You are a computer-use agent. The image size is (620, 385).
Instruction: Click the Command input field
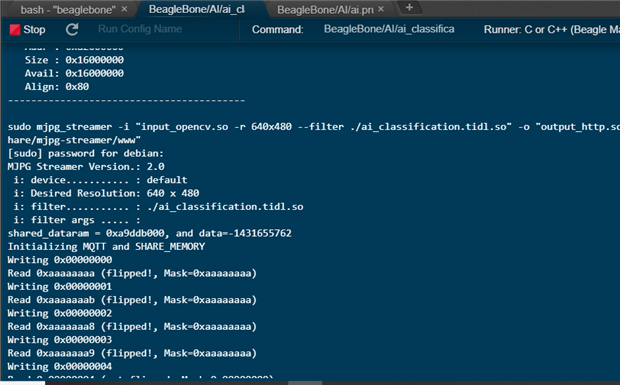coord(389,29)
